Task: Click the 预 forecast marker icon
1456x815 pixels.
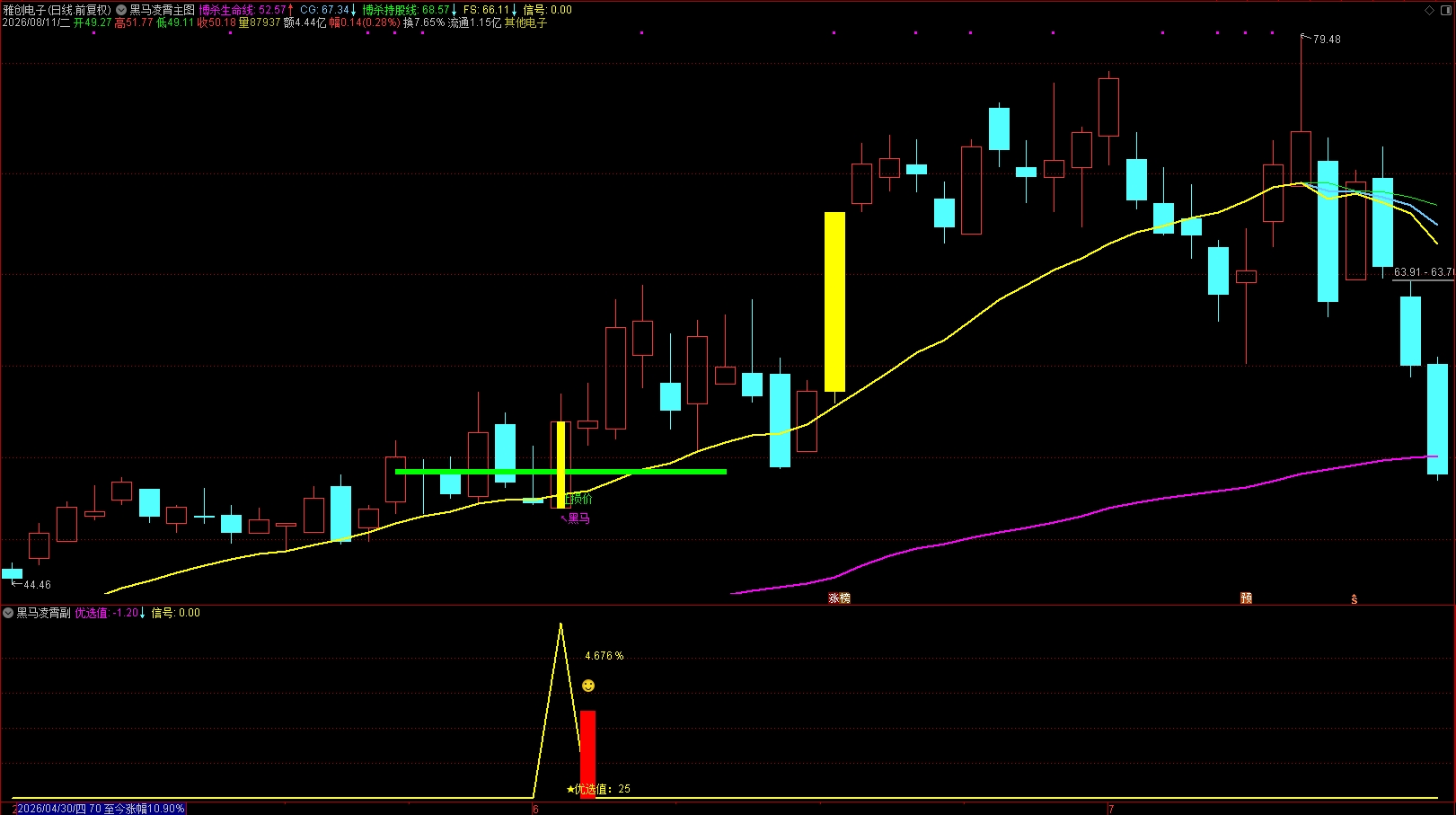Action: point(1246,598)
